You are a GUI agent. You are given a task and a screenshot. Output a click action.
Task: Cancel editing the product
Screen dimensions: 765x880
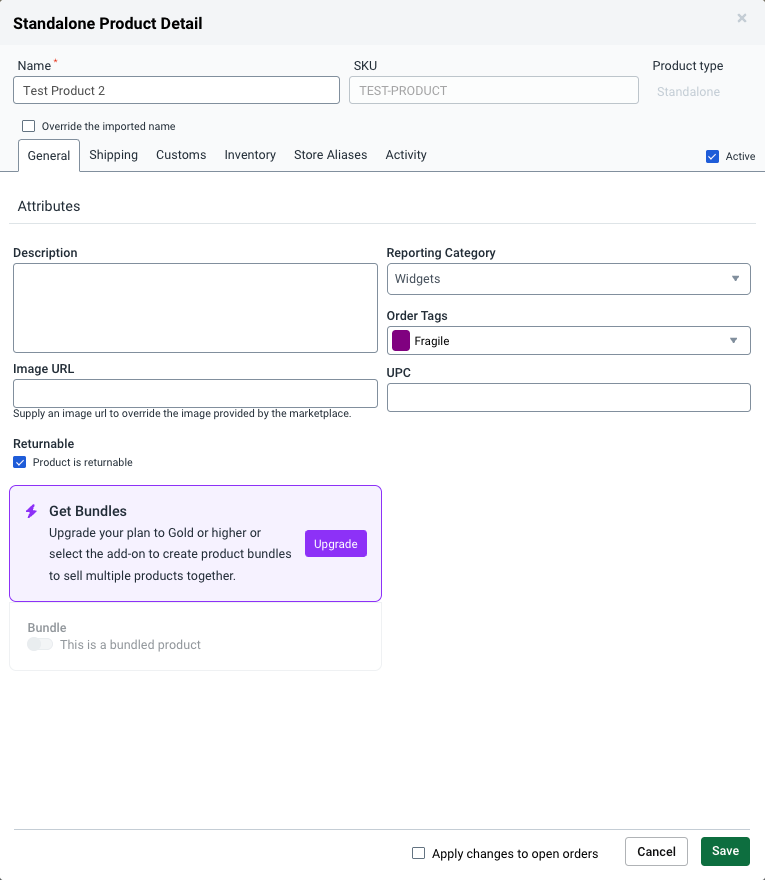coord(656,851)
